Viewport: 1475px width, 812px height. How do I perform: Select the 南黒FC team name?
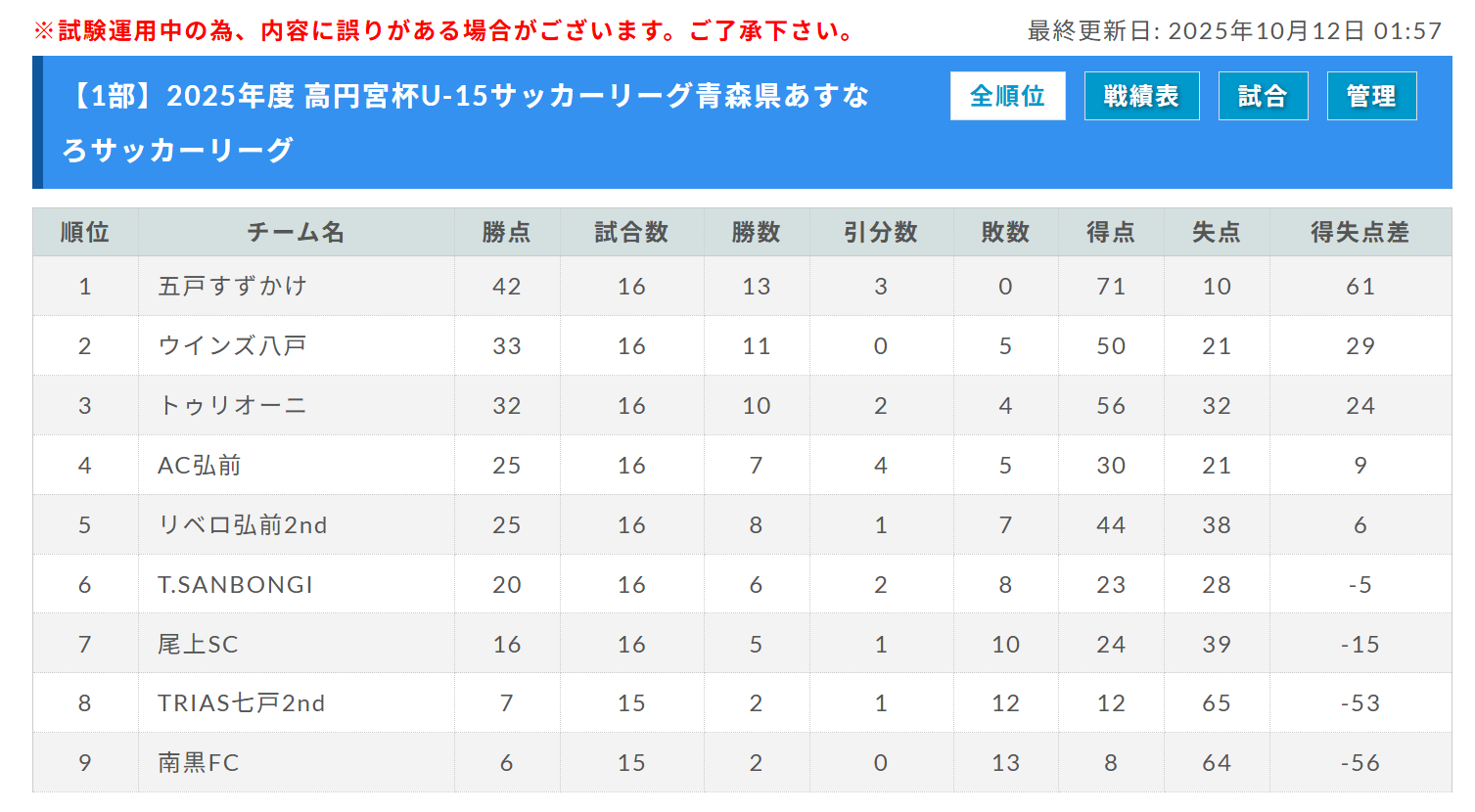[199, 762]
